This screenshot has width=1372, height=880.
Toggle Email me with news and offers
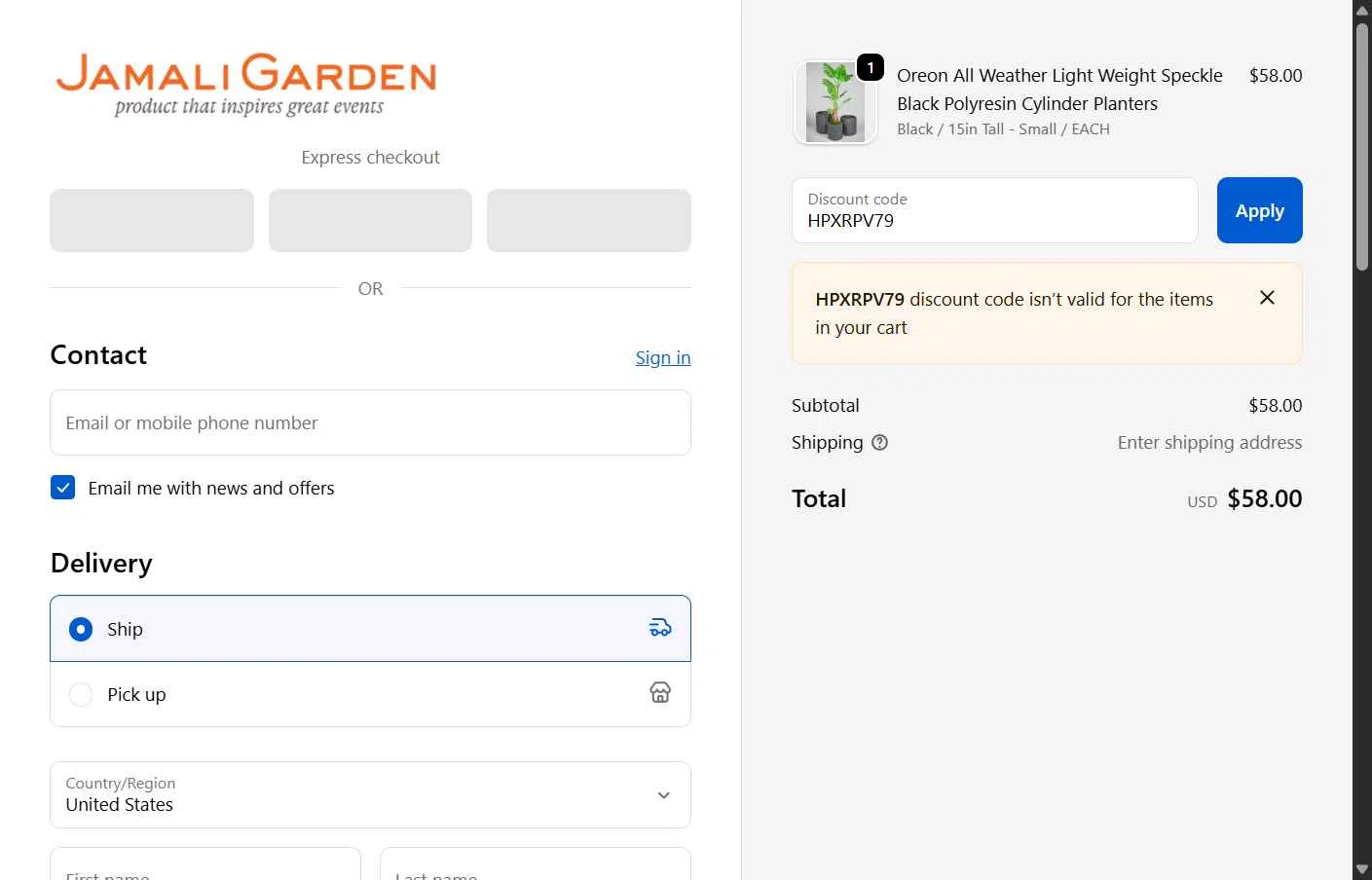click(x=62, y=488)
